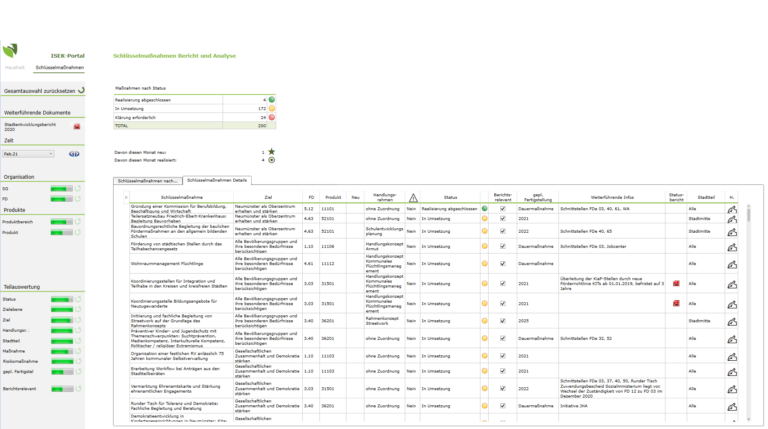Screen dimensions: 768x429
Task: Open the Feb.21 time period dropdown
Action: [28, 154]
